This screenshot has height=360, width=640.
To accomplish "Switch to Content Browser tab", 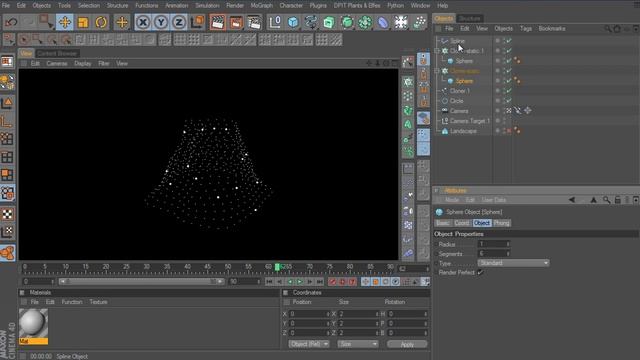I will (x=57, y=53).
